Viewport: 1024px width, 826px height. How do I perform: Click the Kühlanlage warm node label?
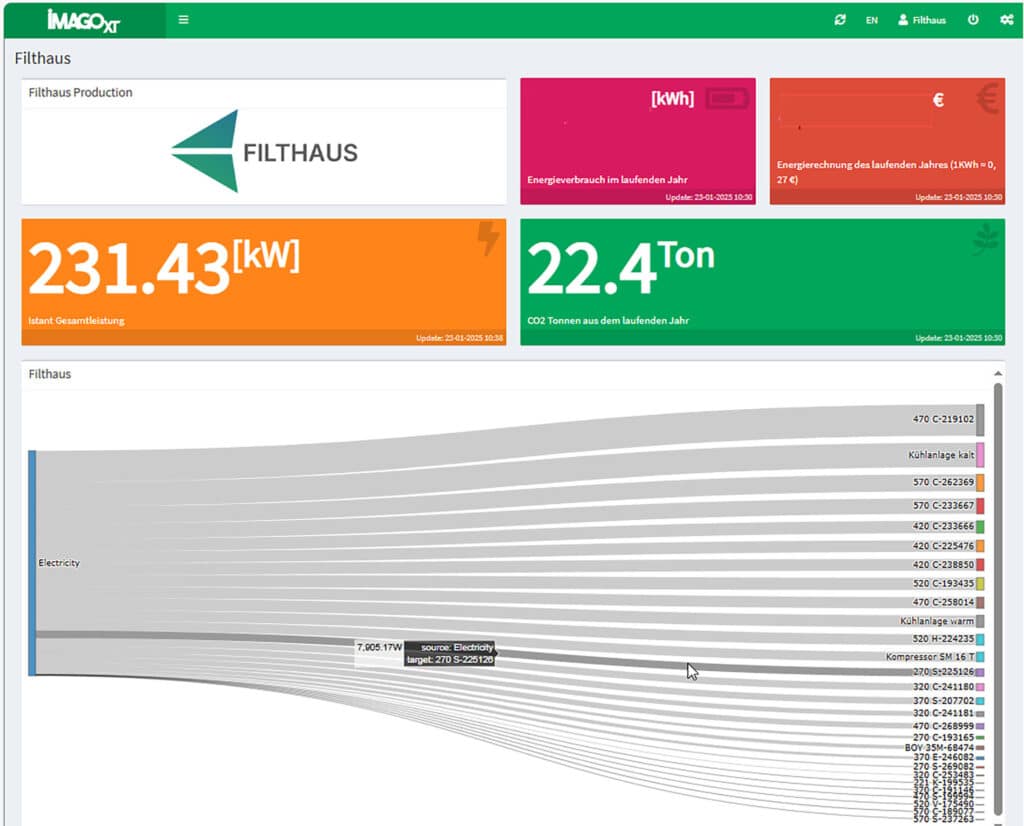pyautogui.click(x=936, y=621)
